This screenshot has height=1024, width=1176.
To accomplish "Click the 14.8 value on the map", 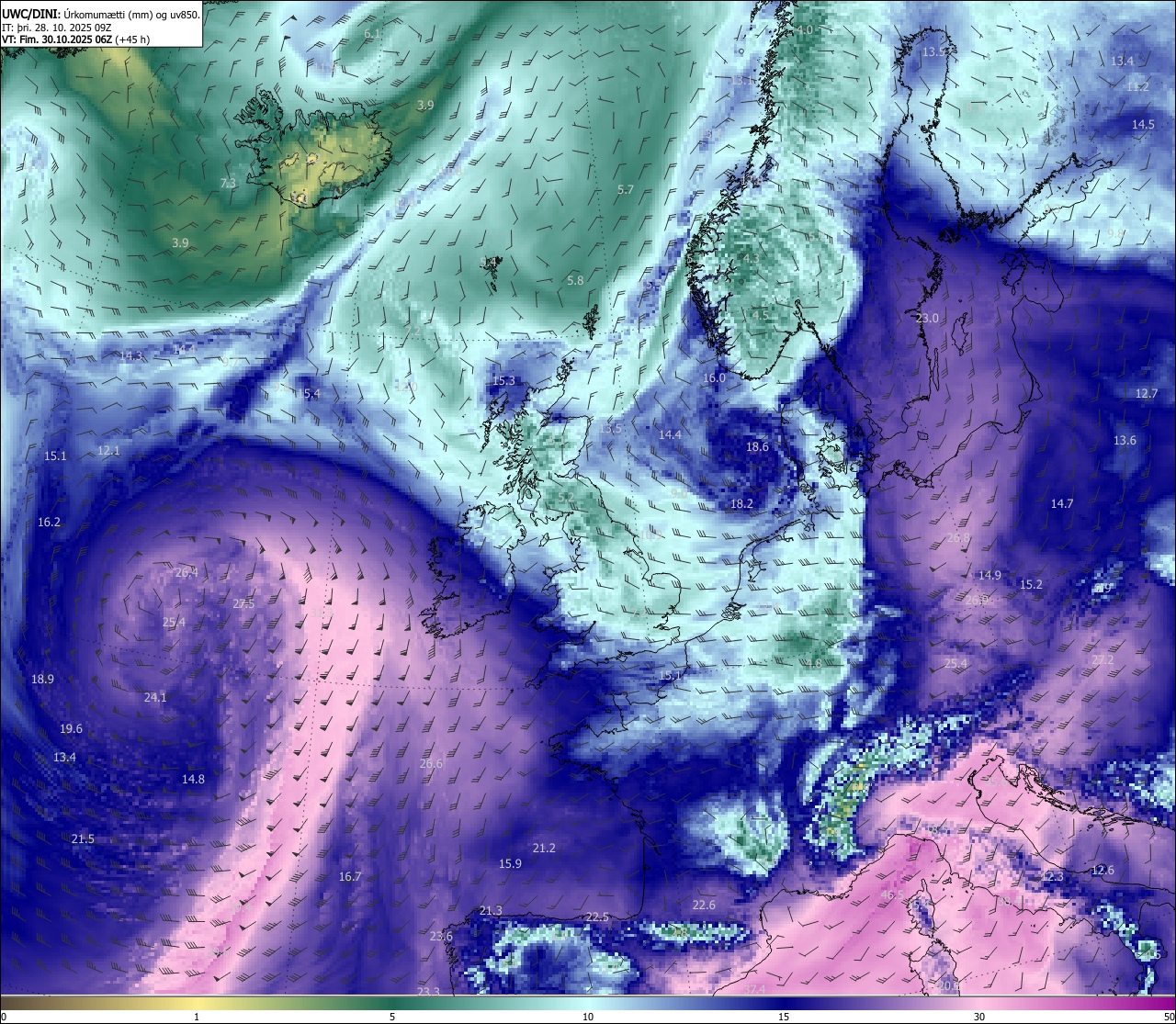I will pos(193,780).
